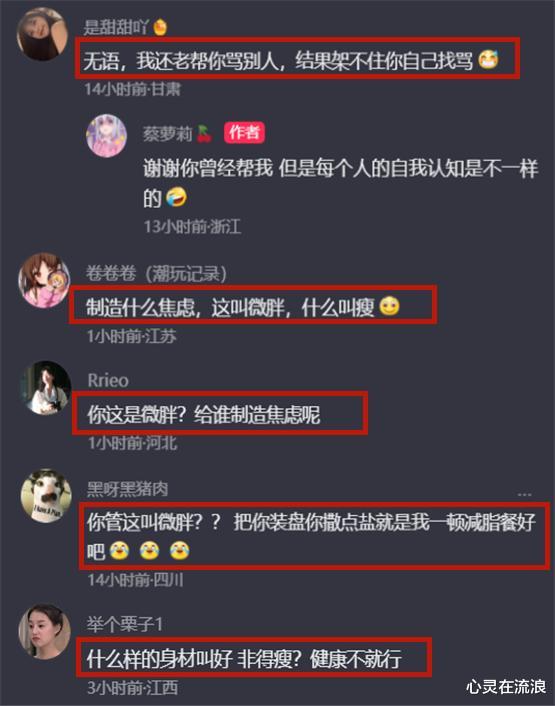Click the cherry icon beside 蔡萝莉
This screenshot has height=706, width=555.
[x=204, y=133]
